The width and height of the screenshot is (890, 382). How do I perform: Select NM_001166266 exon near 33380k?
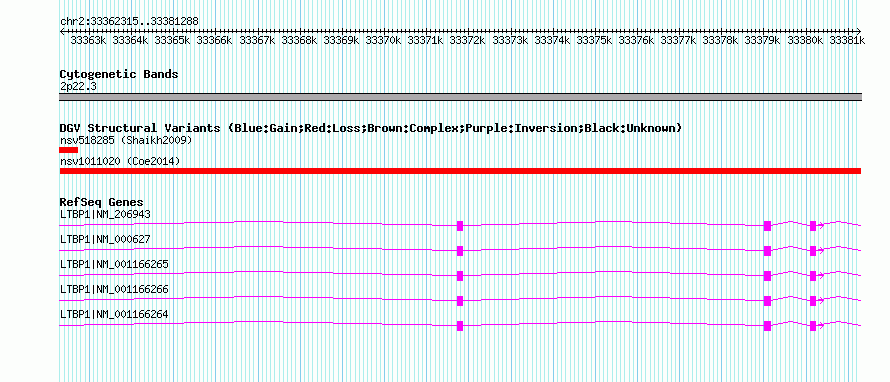813,301
